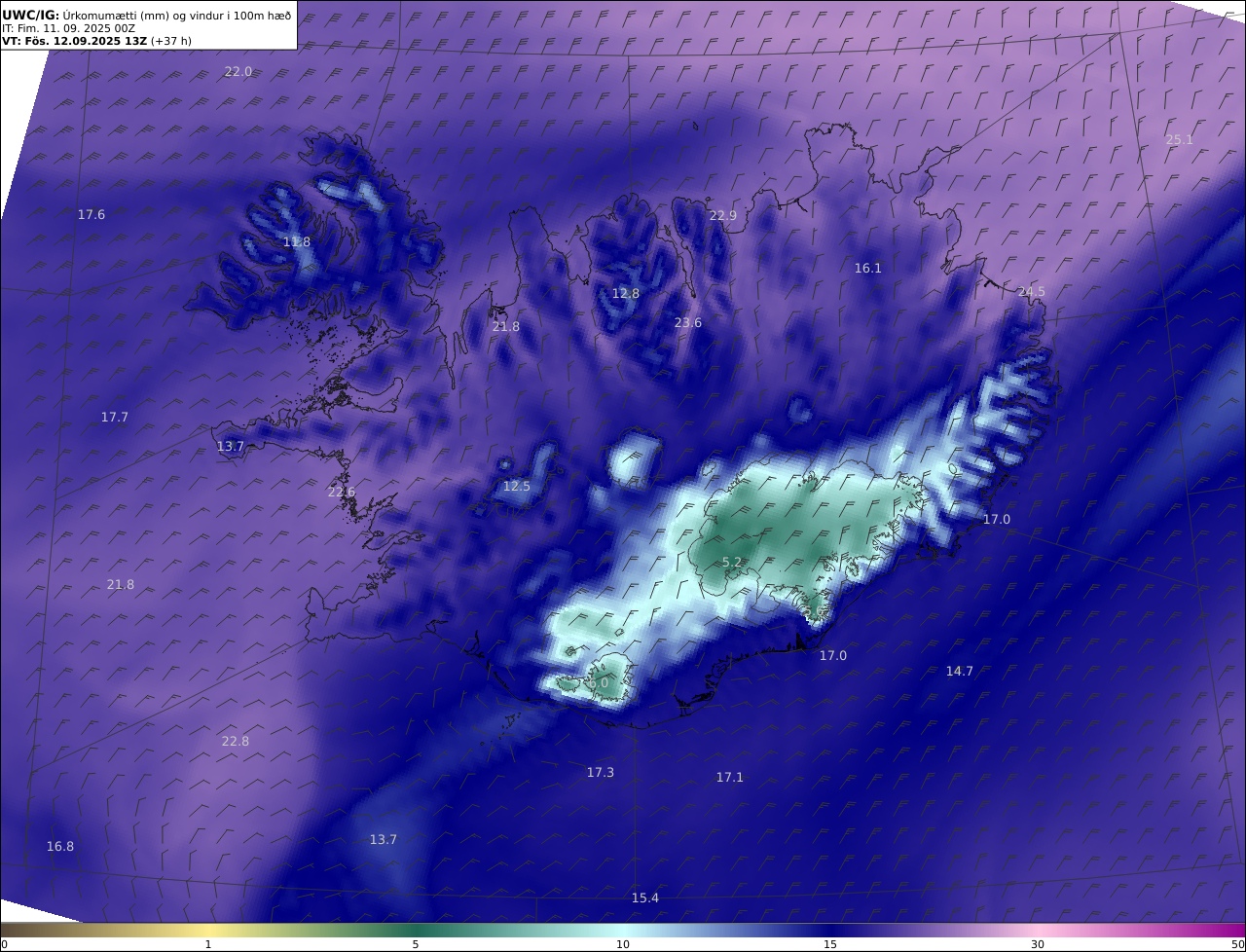Click the color scale tick label 30
Viewport: 1246px width, 952px height.
coord(1038,945)
